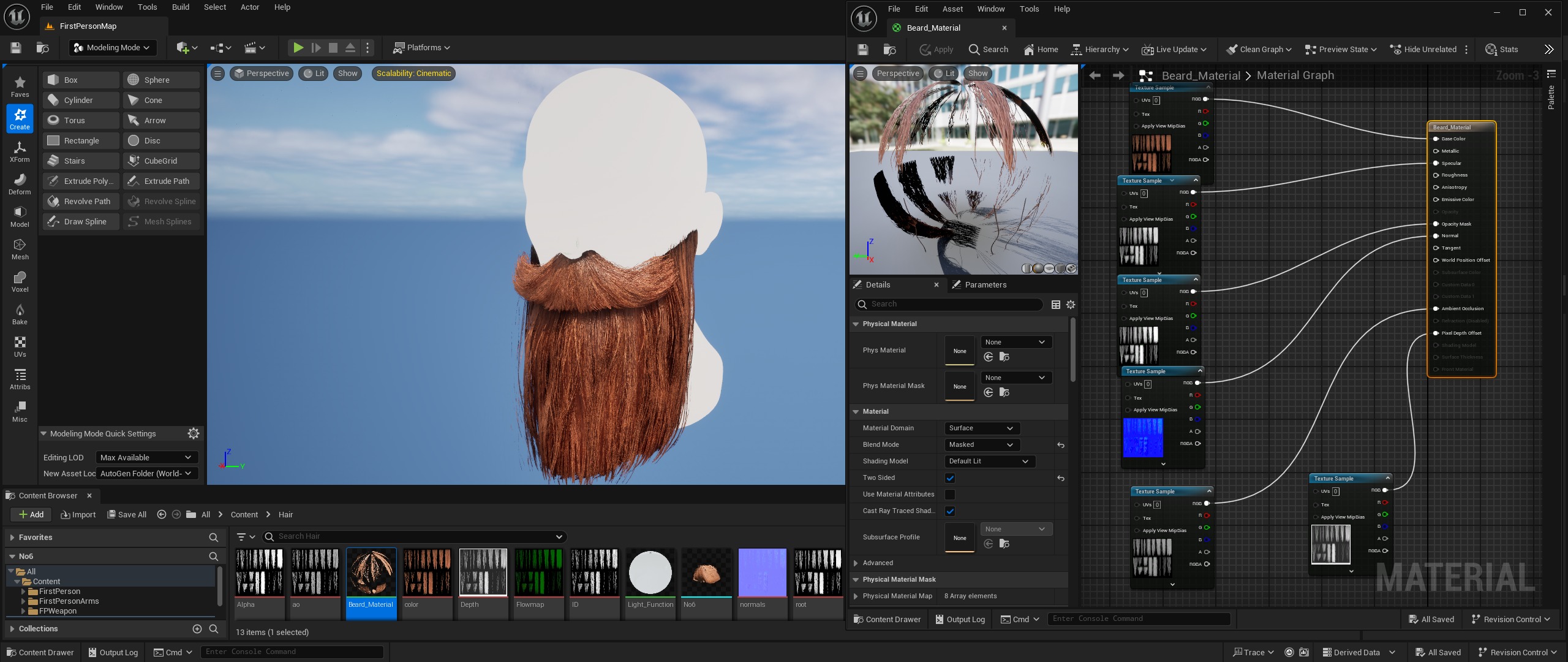The height and width of the screenshot is (662, 1568).
Task: Choose the Draw Spline tool
Action: pyautogui.click(x=81, y=221)
